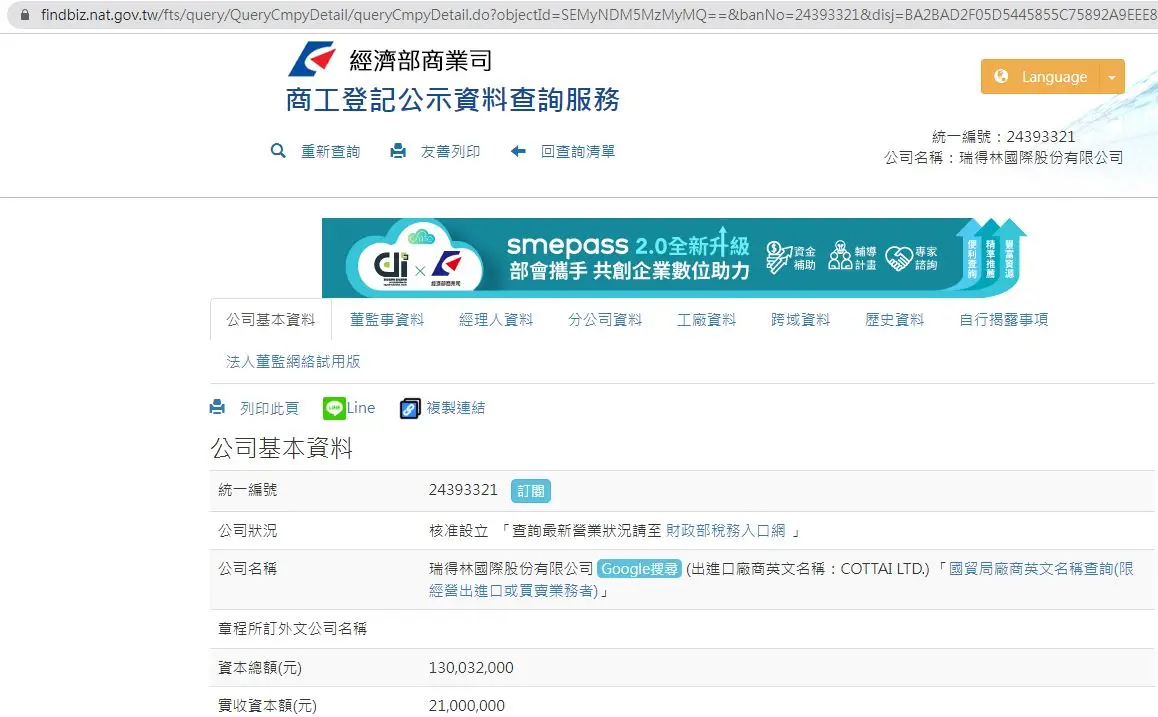Click header company name 瑞得林國際股份有限公司
The height and width of the screenshot is (717, 1158).
tap(1041, 157)
